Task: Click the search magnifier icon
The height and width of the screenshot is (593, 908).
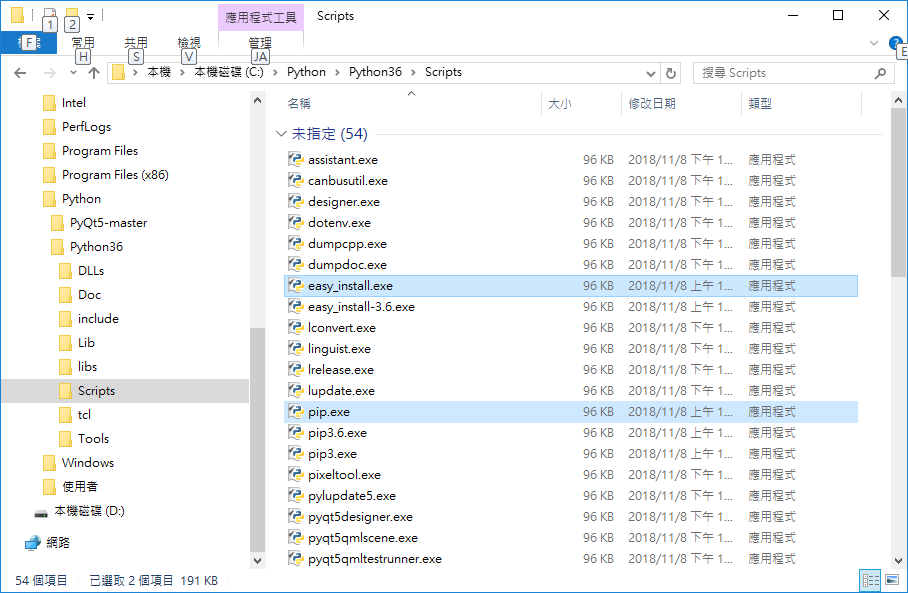Action: coord(880,73)
